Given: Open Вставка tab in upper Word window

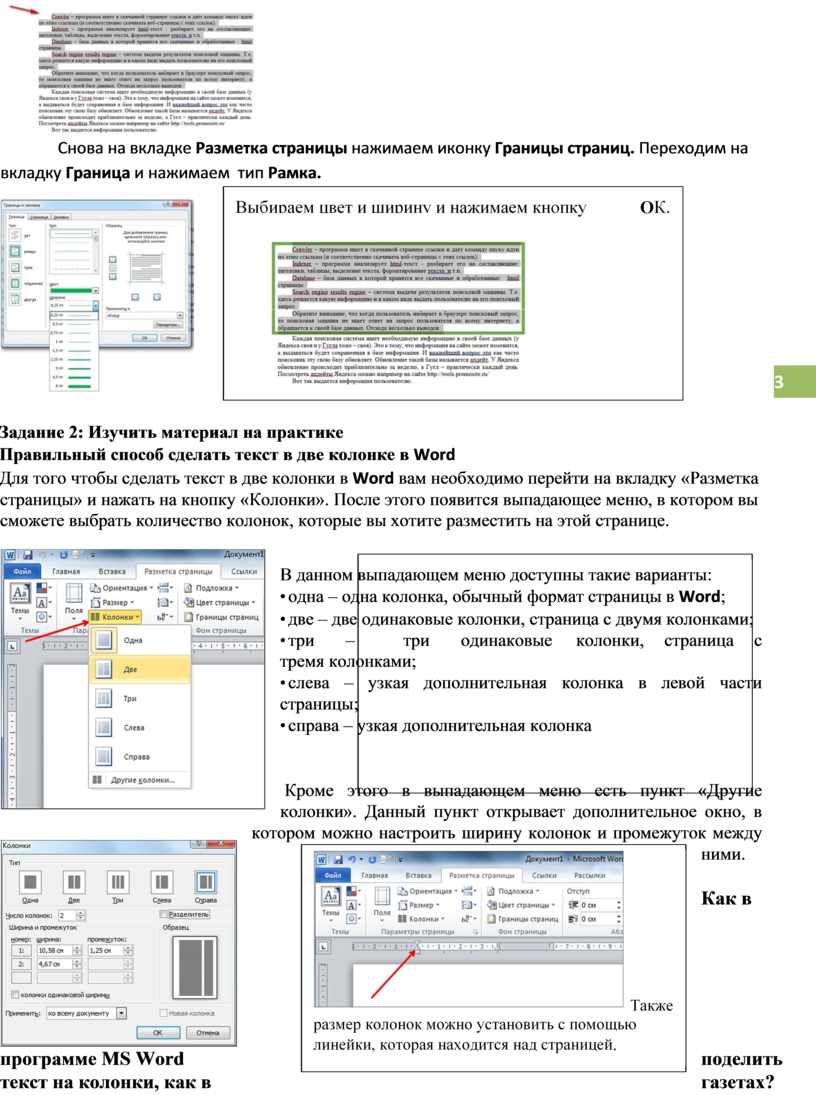Looking at the screenshot, I should (112, 571).
